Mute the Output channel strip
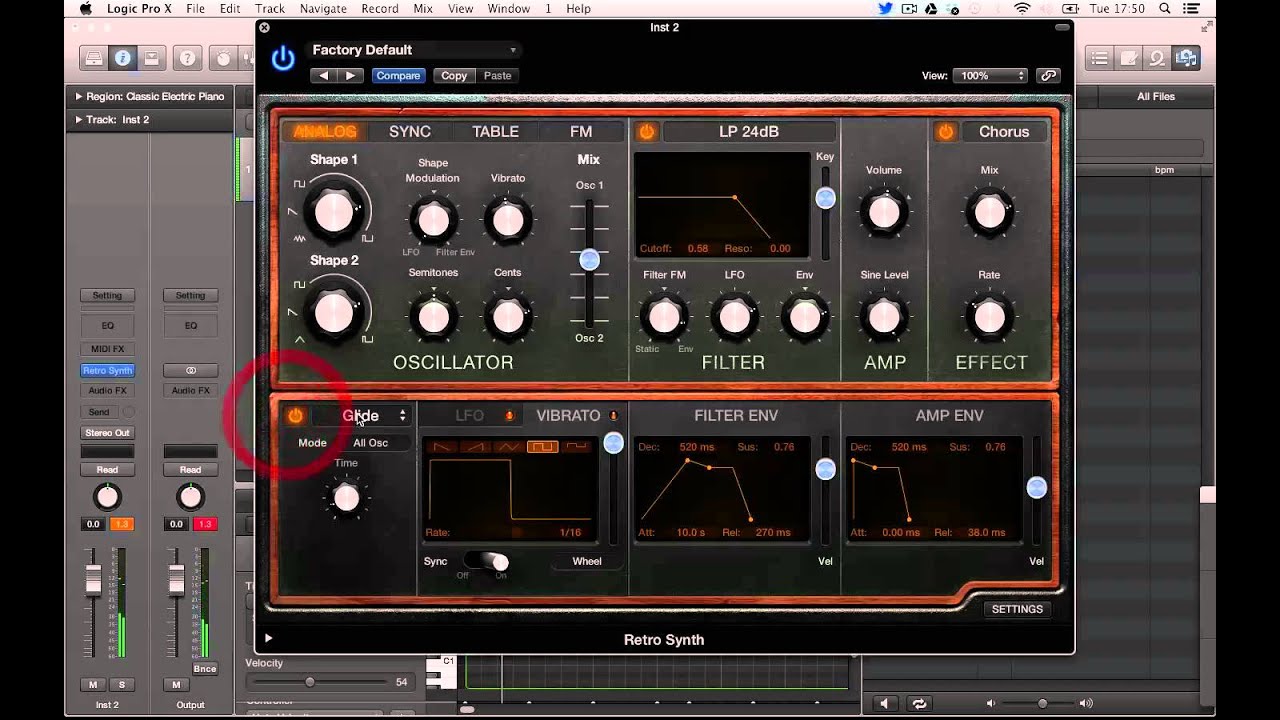The image size is (1280, 720). (x=176, y=684)
